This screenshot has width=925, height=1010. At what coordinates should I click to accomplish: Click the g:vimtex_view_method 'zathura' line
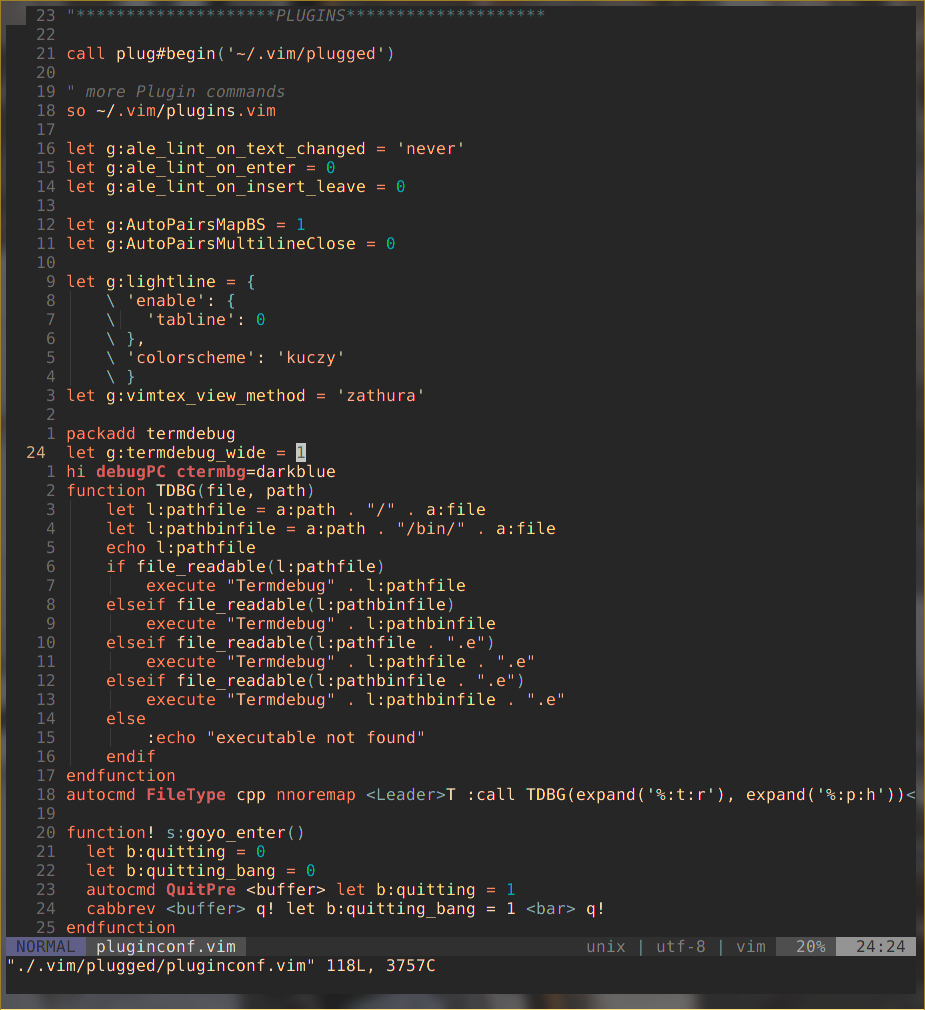coord(245,395)
